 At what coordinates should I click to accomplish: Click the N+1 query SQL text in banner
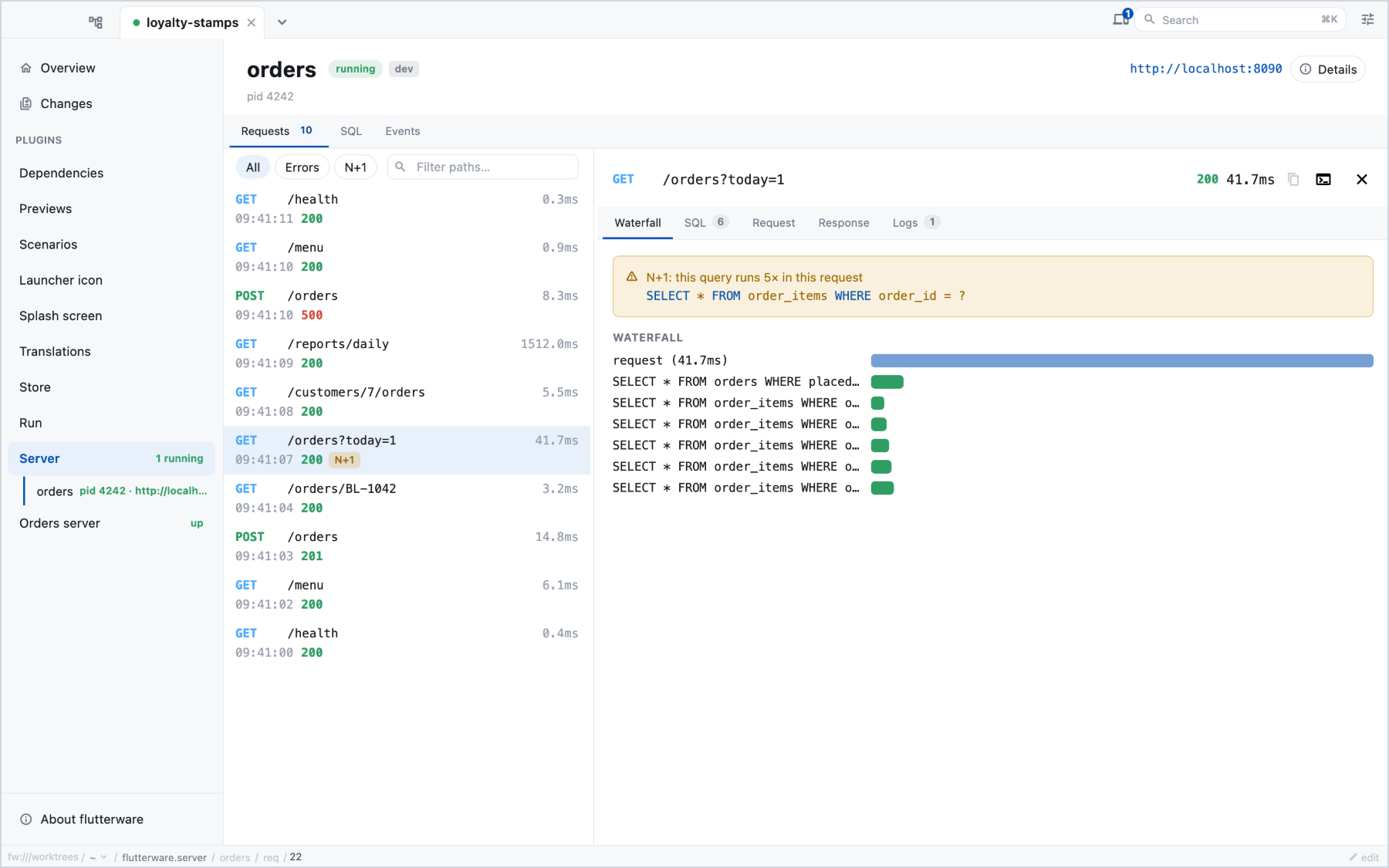point(806,296)
